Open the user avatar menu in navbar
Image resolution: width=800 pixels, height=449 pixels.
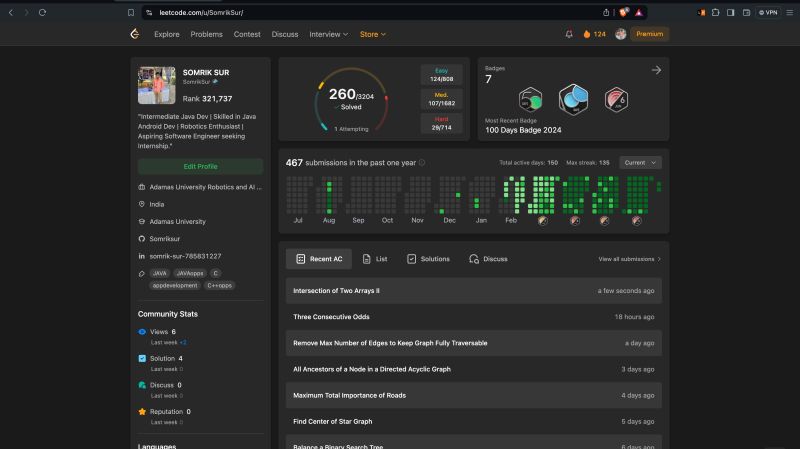pos(620,34)
